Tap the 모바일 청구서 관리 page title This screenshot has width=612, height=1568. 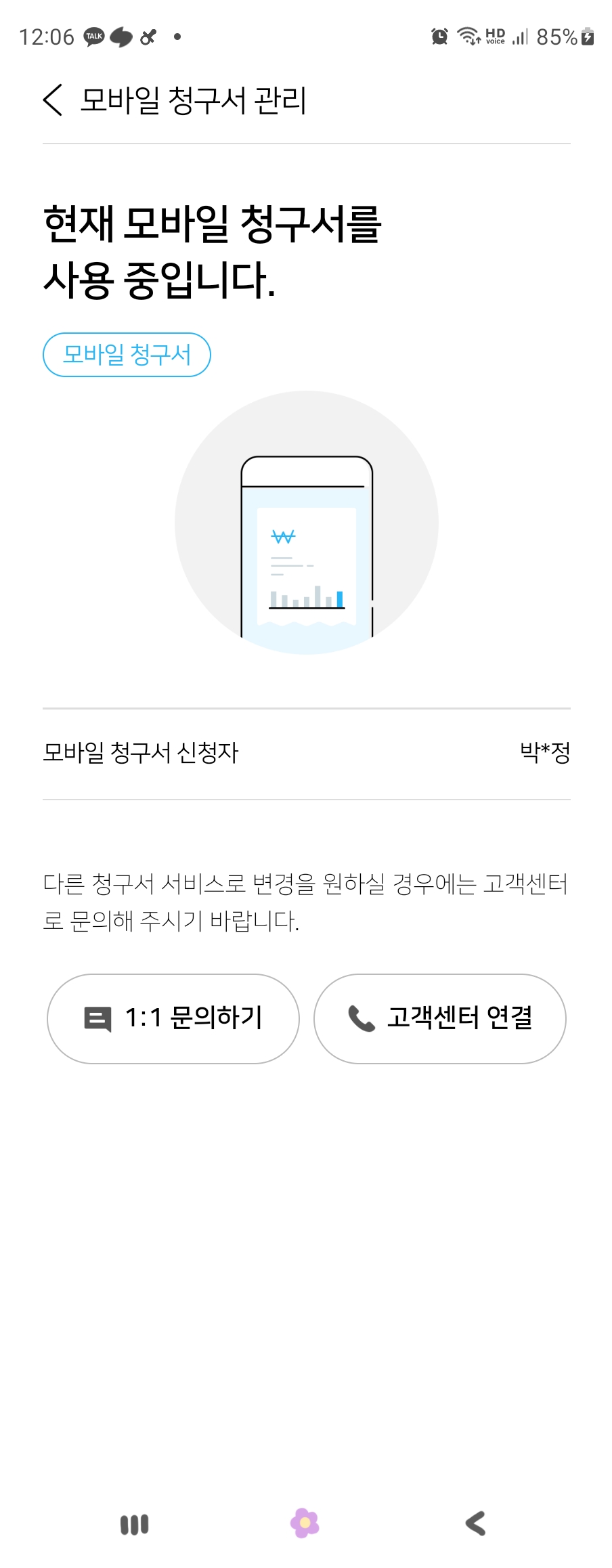click(194, 100)
